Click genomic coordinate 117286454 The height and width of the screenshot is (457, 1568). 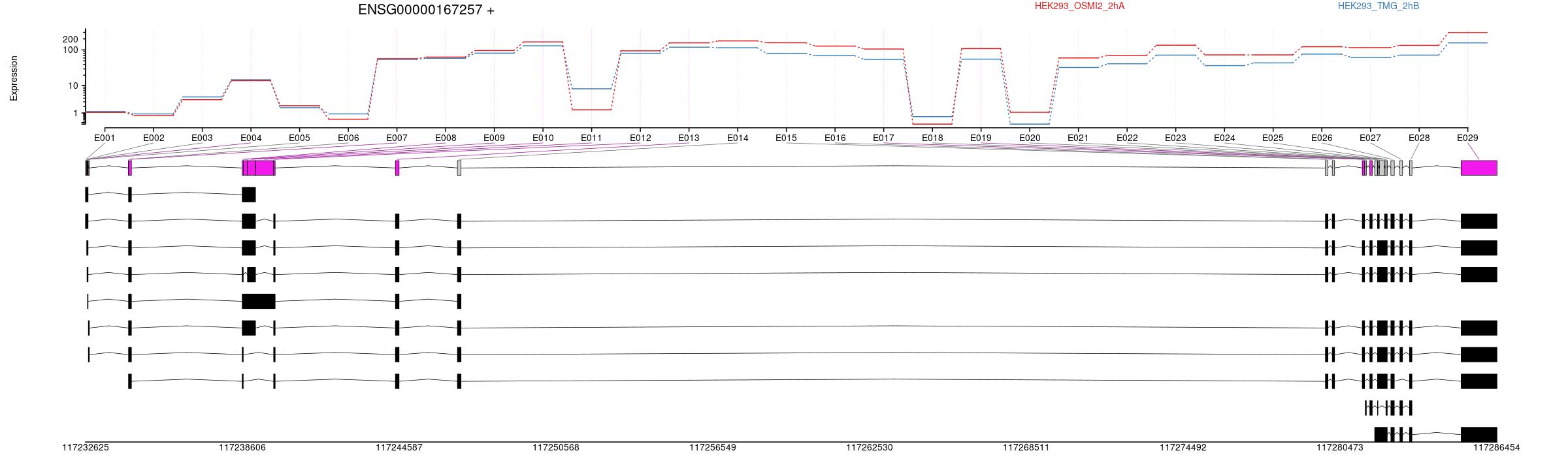click(x=1497, y=448)
